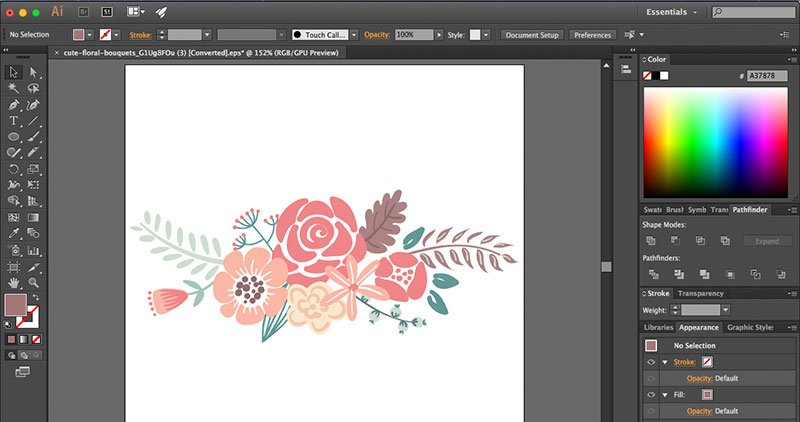800x422 pixels.
Task: Select the Type tool
Action: click(x=14, y=121)
